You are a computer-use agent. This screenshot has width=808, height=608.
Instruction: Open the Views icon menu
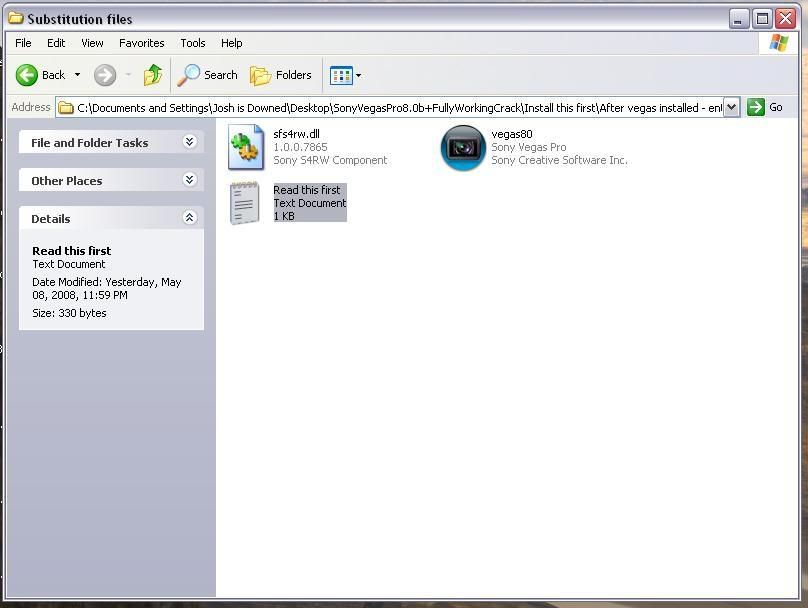pos(341,76)
